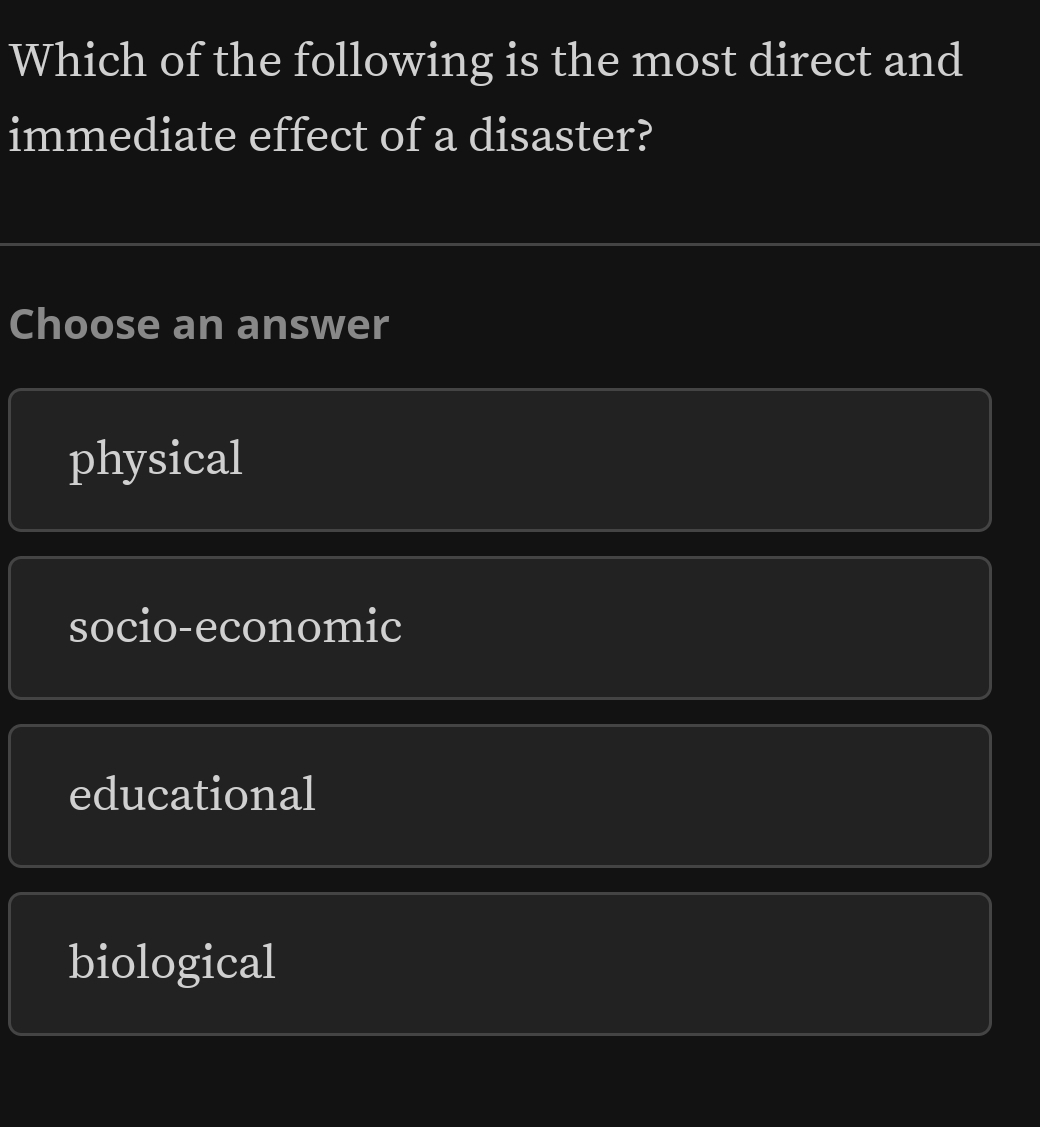Click the 'socio-economic' label text
Viewport: 1040px width, 1127px height.
[235, 628]
